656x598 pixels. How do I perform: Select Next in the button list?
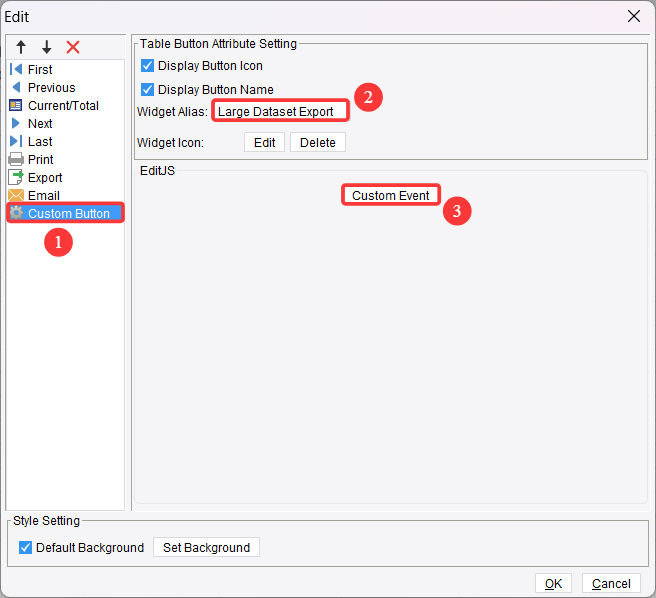tap(65, 123)
